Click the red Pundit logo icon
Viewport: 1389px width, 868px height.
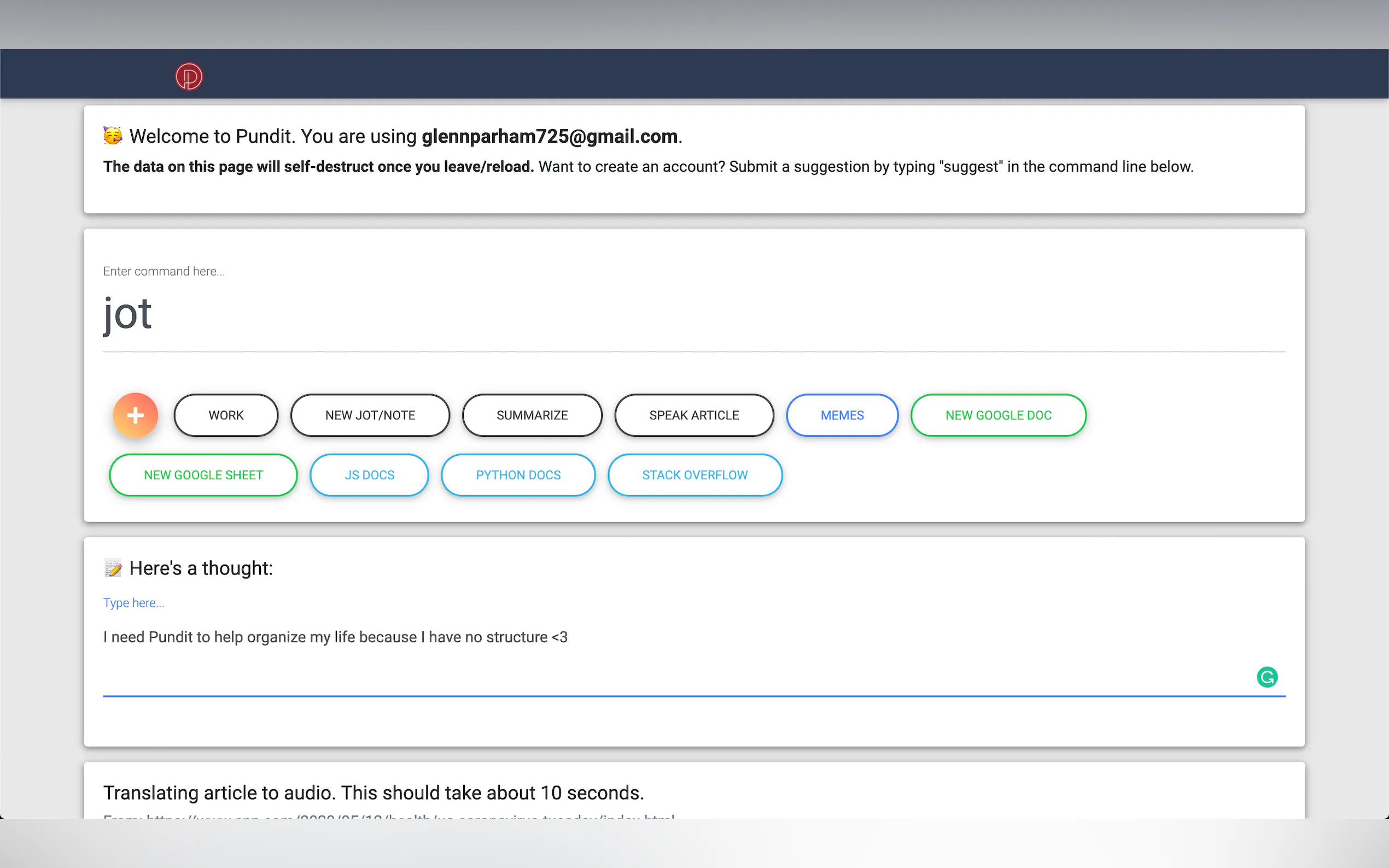(189, 77)
